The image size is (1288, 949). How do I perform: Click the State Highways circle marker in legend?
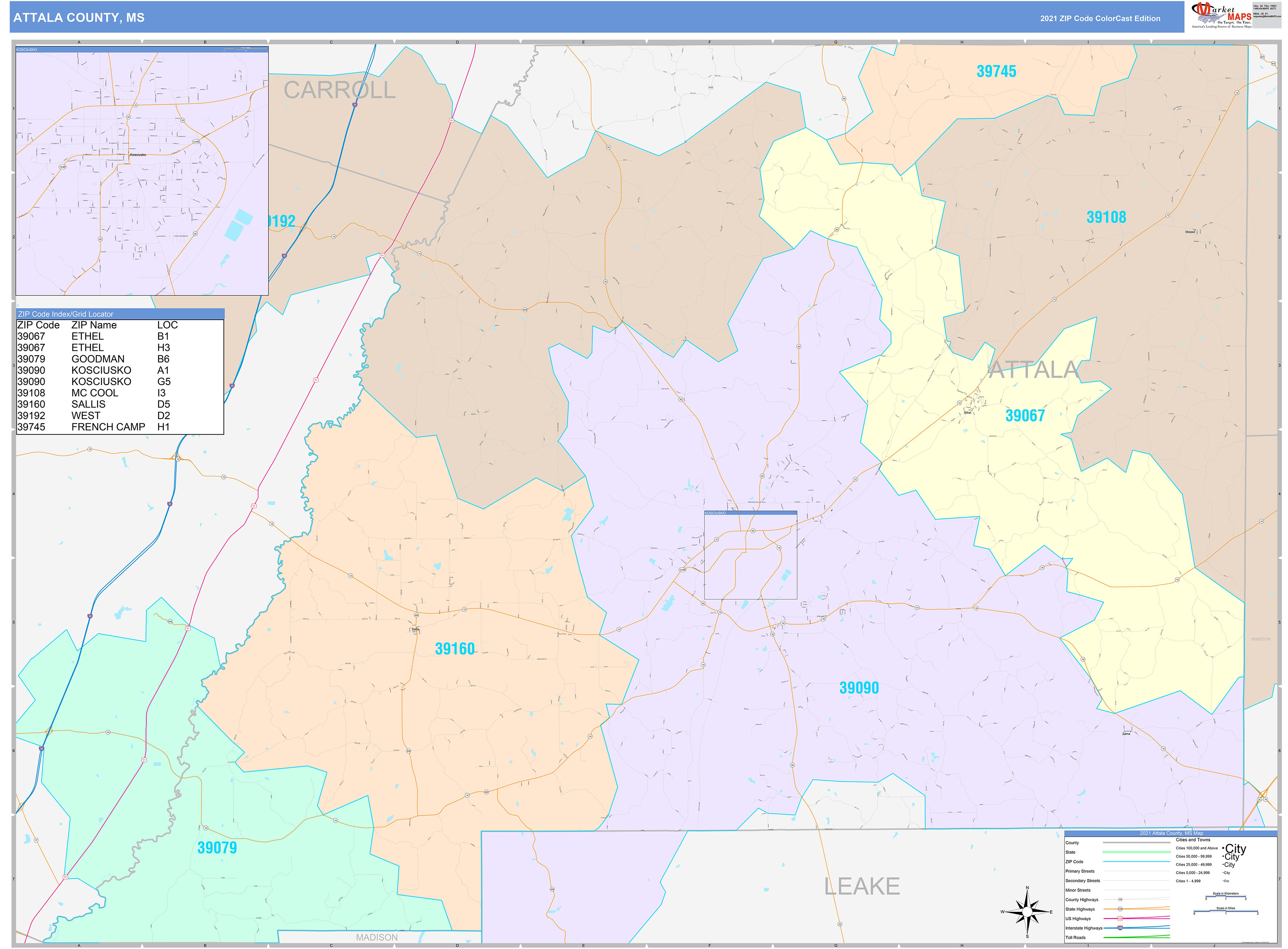coord(1120,909)
